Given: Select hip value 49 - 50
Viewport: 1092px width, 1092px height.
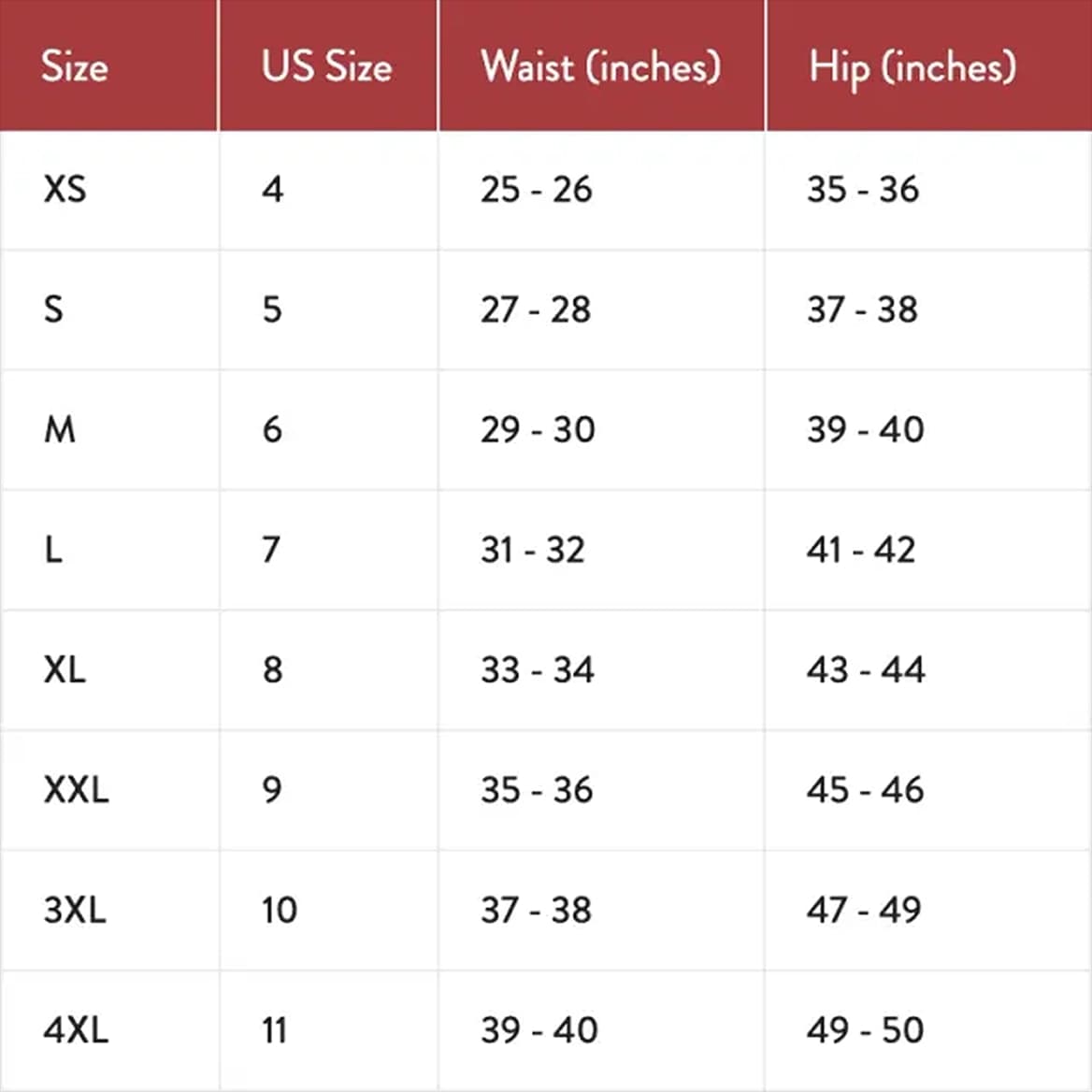Looking at the screenshot, I should [x=865, y=1029].
